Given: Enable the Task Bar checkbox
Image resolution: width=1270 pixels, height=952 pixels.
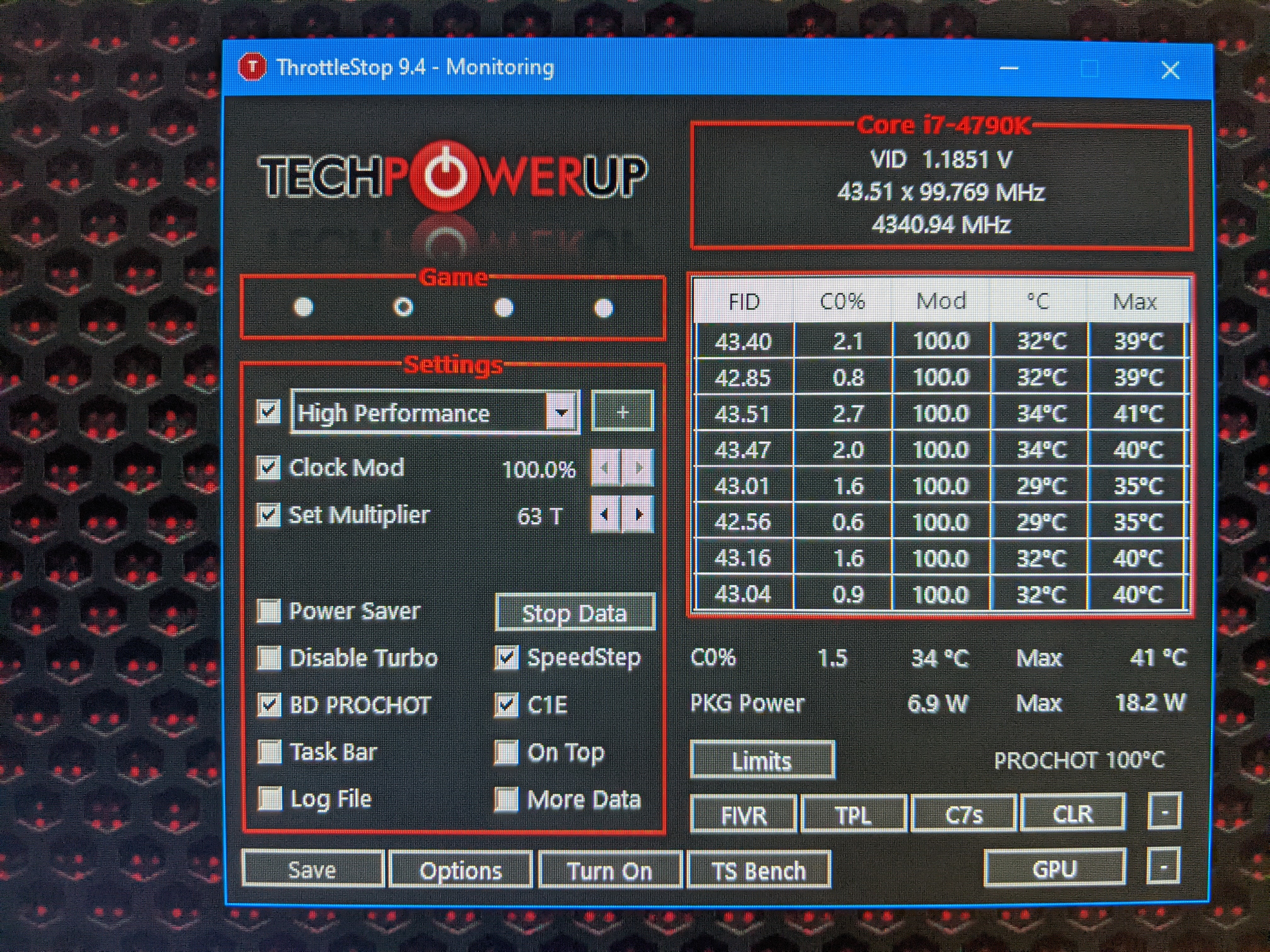Looking at the screenshot, I should (x=269, y=752).
